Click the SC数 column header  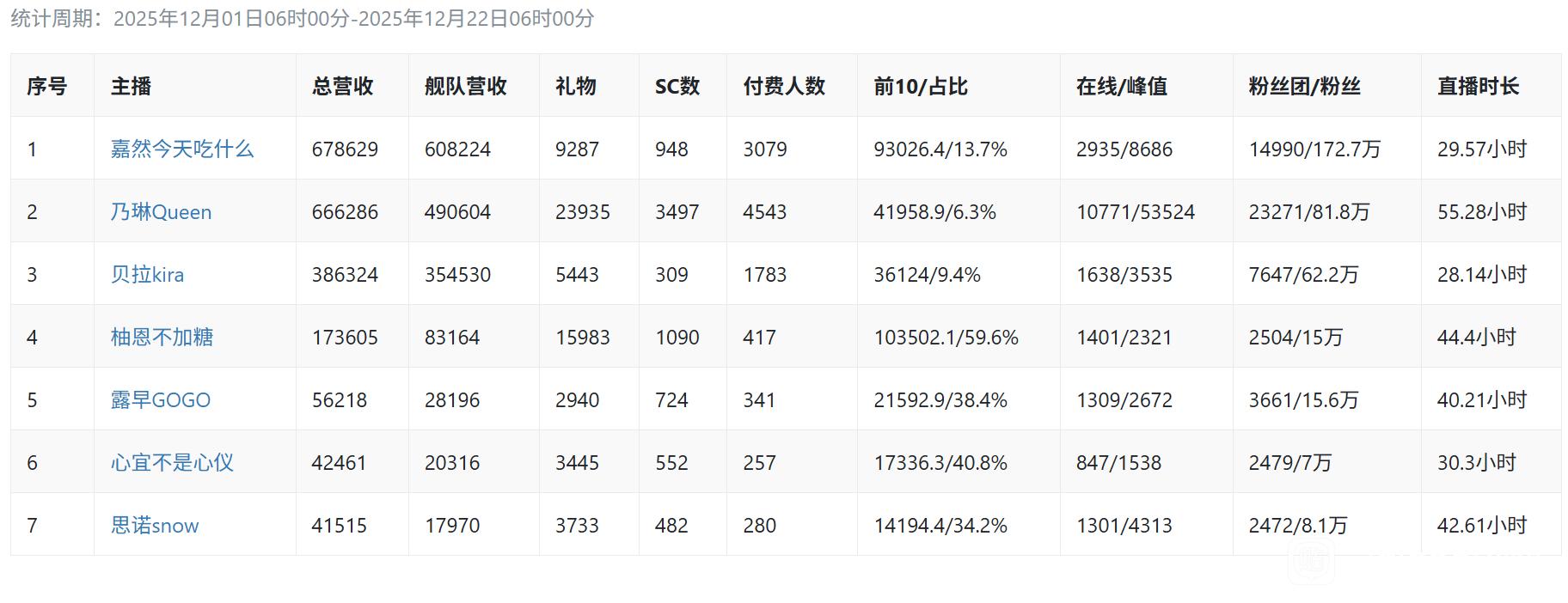tap(677, 86)
